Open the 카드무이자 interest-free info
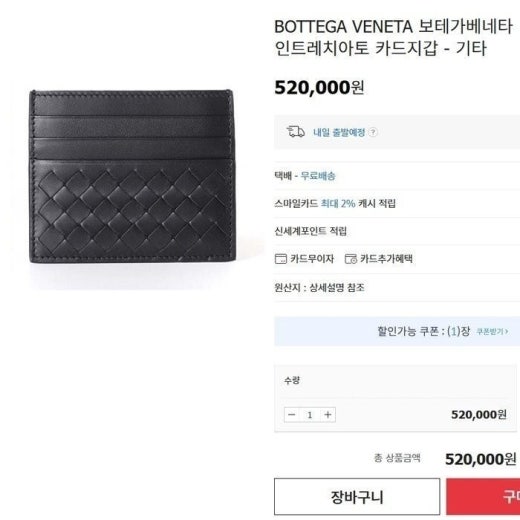The height and width of the screenshot is (520, 520). pos(312,259)
